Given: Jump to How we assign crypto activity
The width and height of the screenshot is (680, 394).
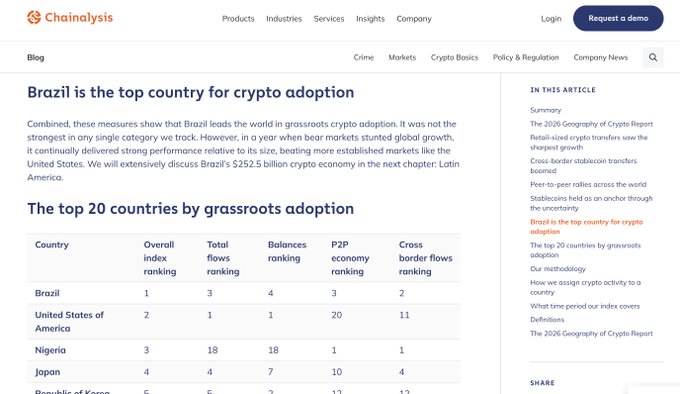Looking at the screenshot, I should [x=585, y=287].
